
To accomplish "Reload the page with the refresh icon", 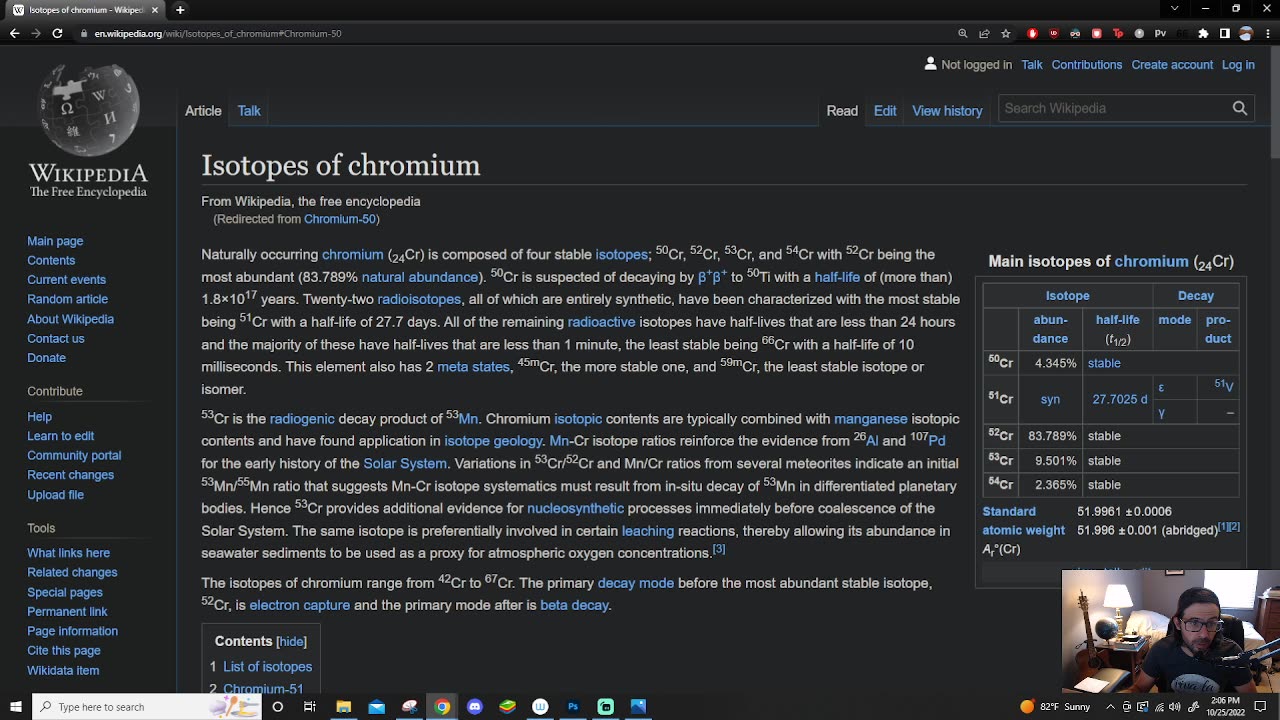I will coord(57,33).
